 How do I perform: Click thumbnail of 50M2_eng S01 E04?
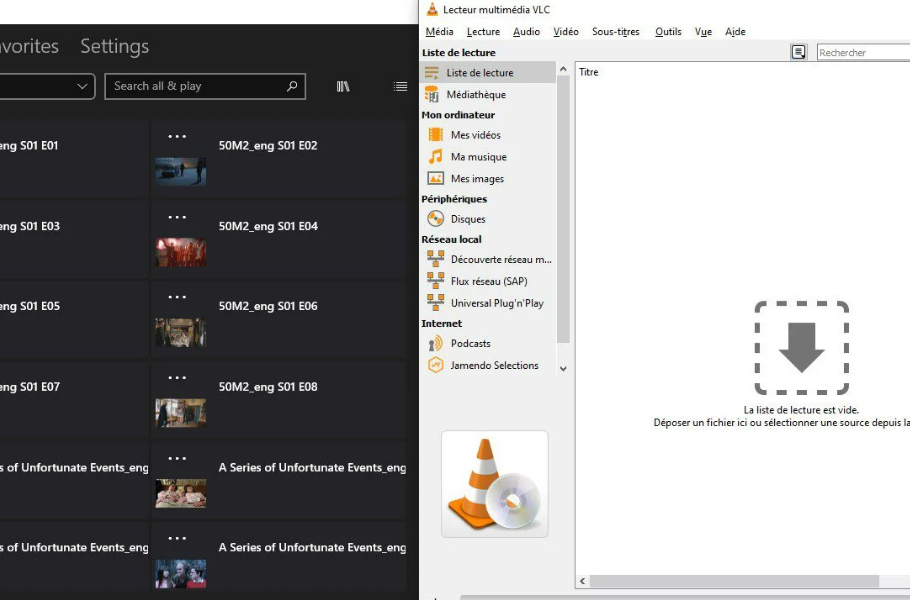click(x=180, y=252)
